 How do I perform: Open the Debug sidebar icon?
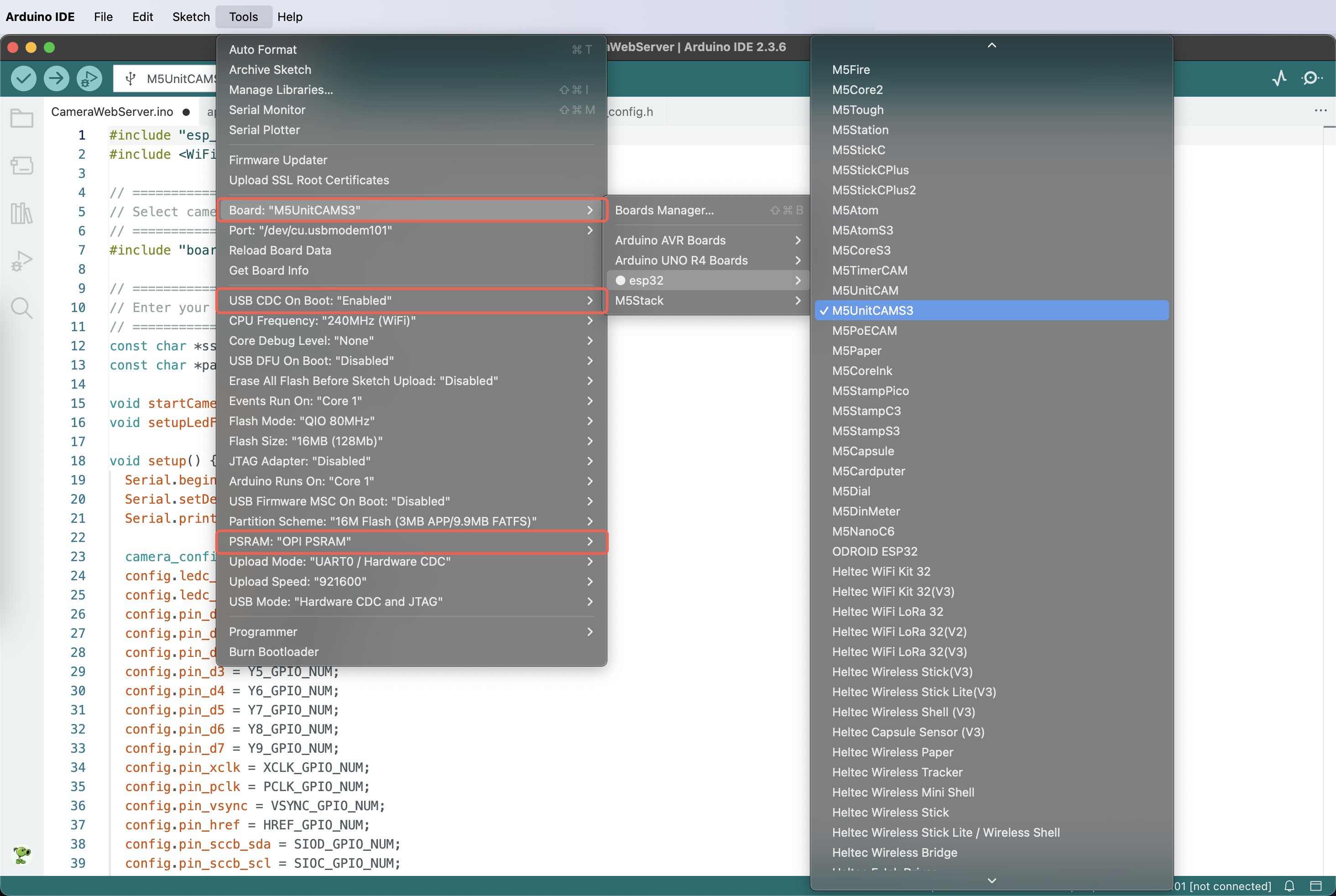(22, 260)
